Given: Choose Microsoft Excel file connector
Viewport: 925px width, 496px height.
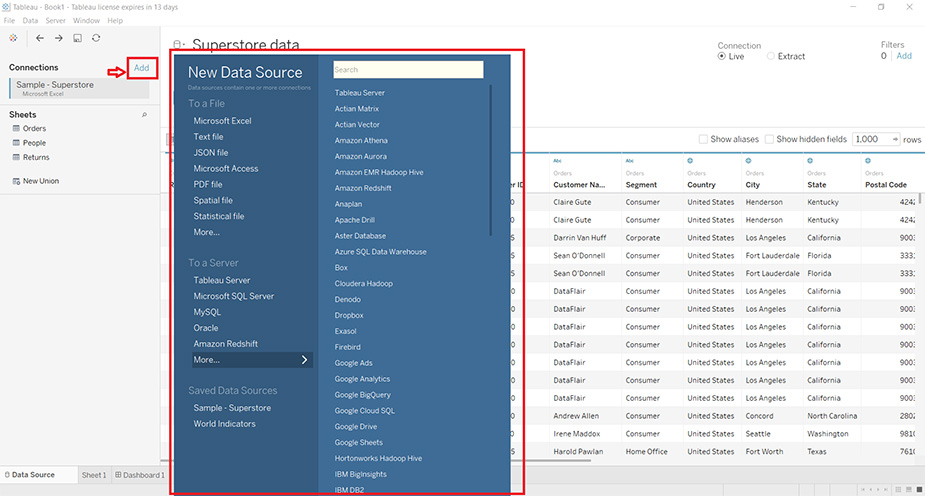Looking at the screenshot, I should point(222,121).
